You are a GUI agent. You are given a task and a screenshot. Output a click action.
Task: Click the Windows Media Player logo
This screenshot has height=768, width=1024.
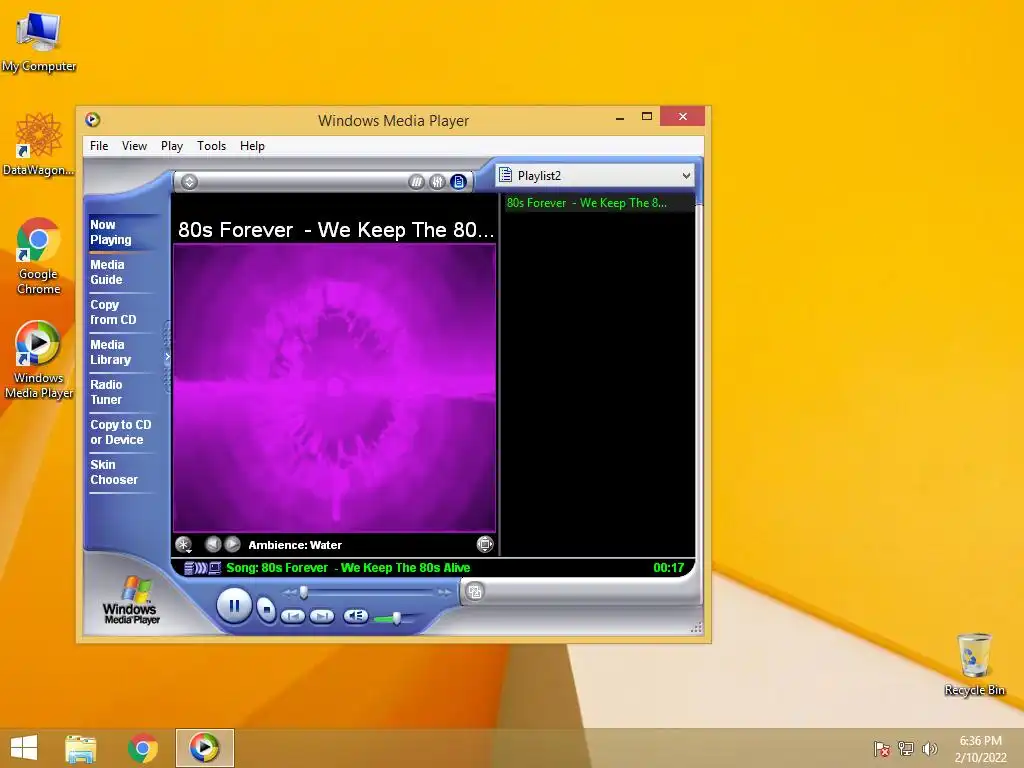131,601
